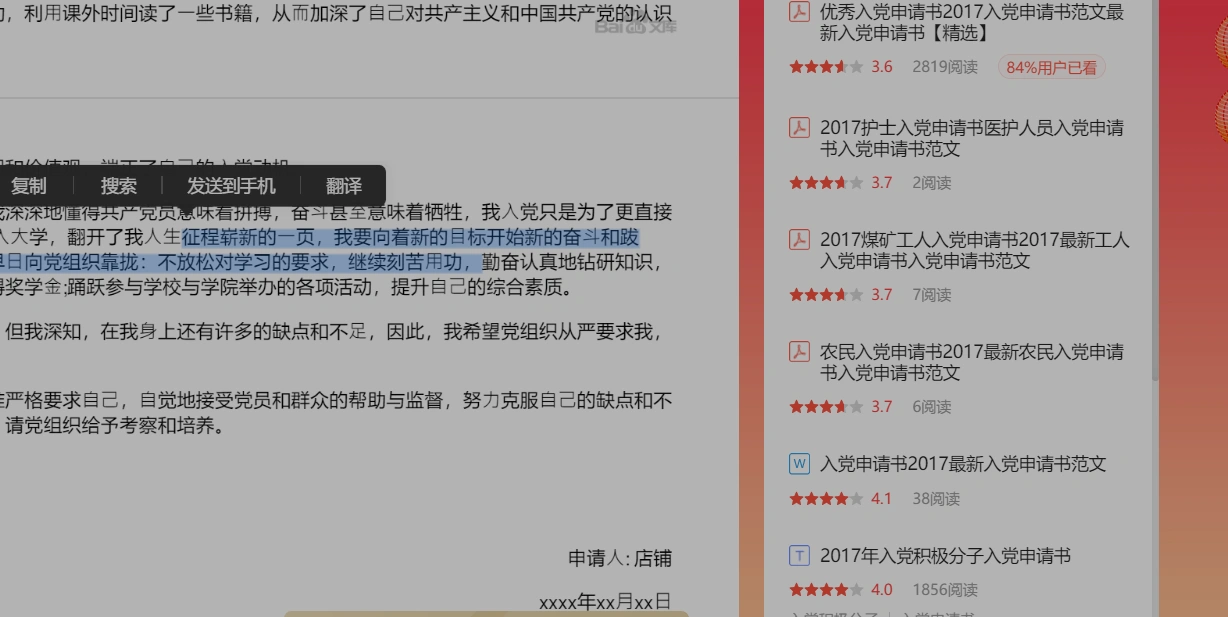Select 搜索 in the context menu
The image size is (1228, 617).
click(x=118, y=185)
